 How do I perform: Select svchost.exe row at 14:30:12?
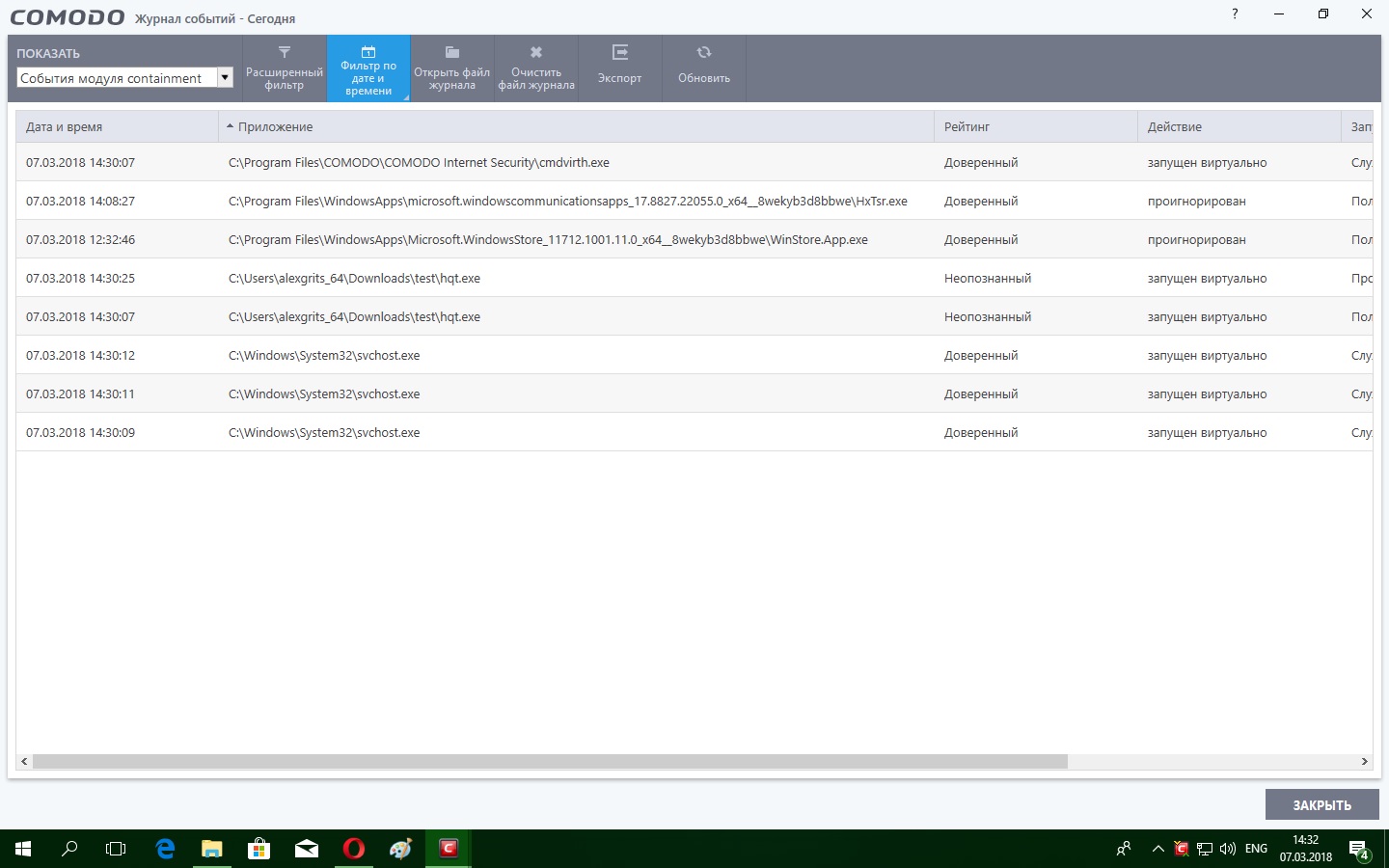694,355
